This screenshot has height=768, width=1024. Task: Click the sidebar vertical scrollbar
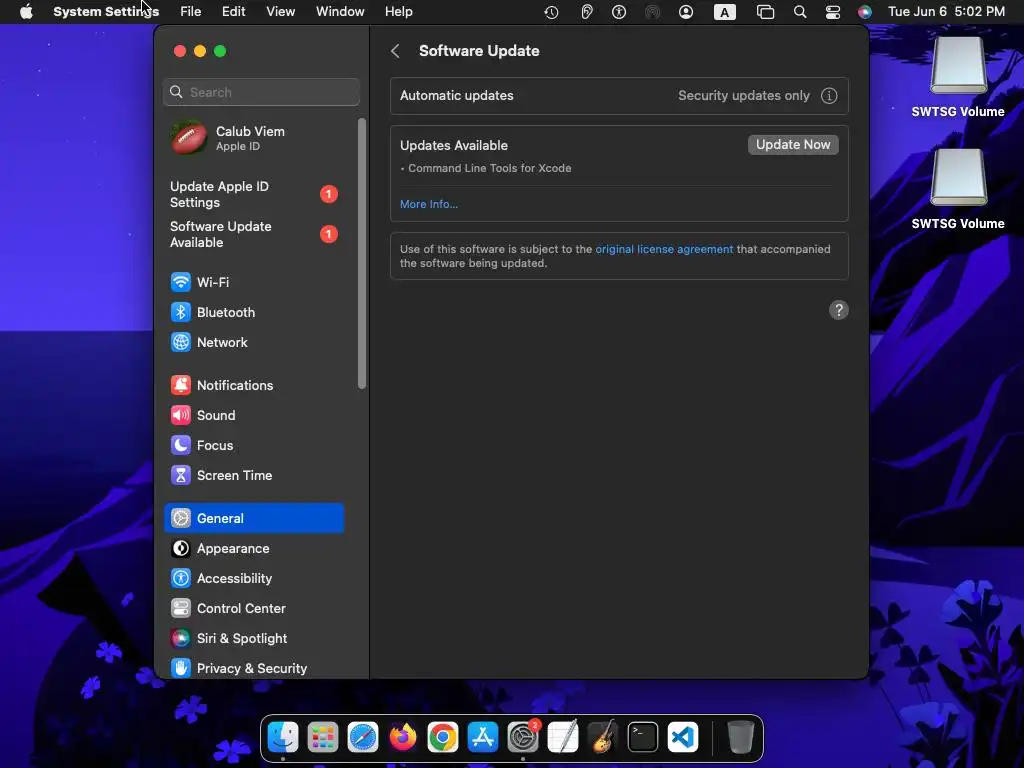[362, 253]
